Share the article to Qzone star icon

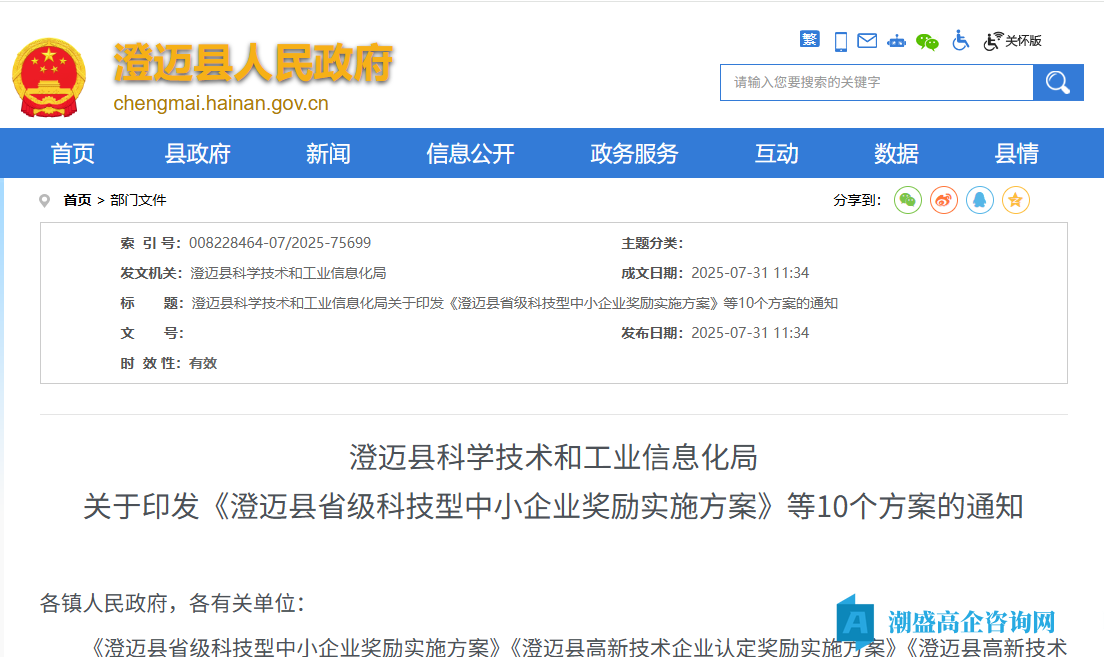pos(1015,200)
